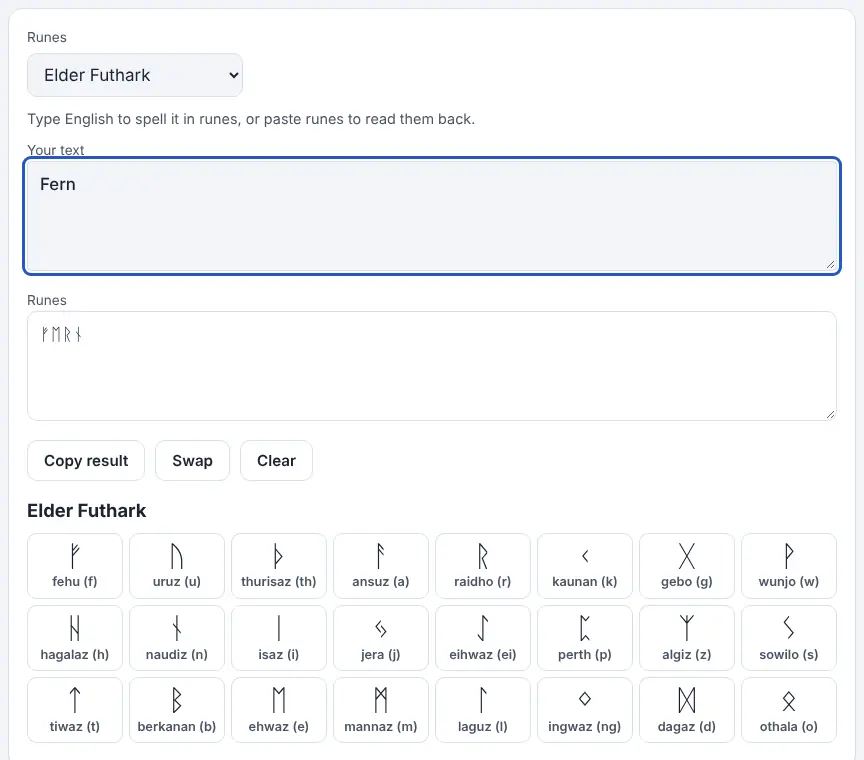Click the 'Type English to spell it' hint text
Image resolution: width=864 pixels, height=760 pixels.
(x=251, y=119)
